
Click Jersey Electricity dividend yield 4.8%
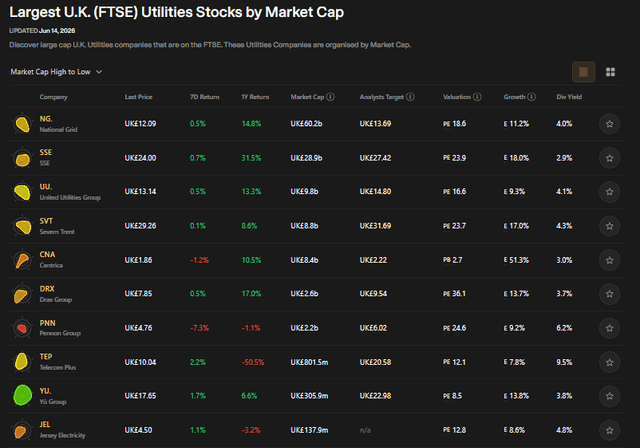point(564,430)
